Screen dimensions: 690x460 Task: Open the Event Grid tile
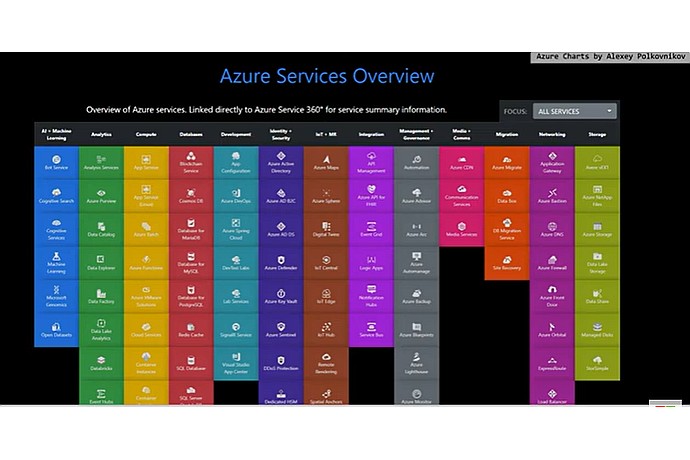pyautogui.click(x=371, y=230)
